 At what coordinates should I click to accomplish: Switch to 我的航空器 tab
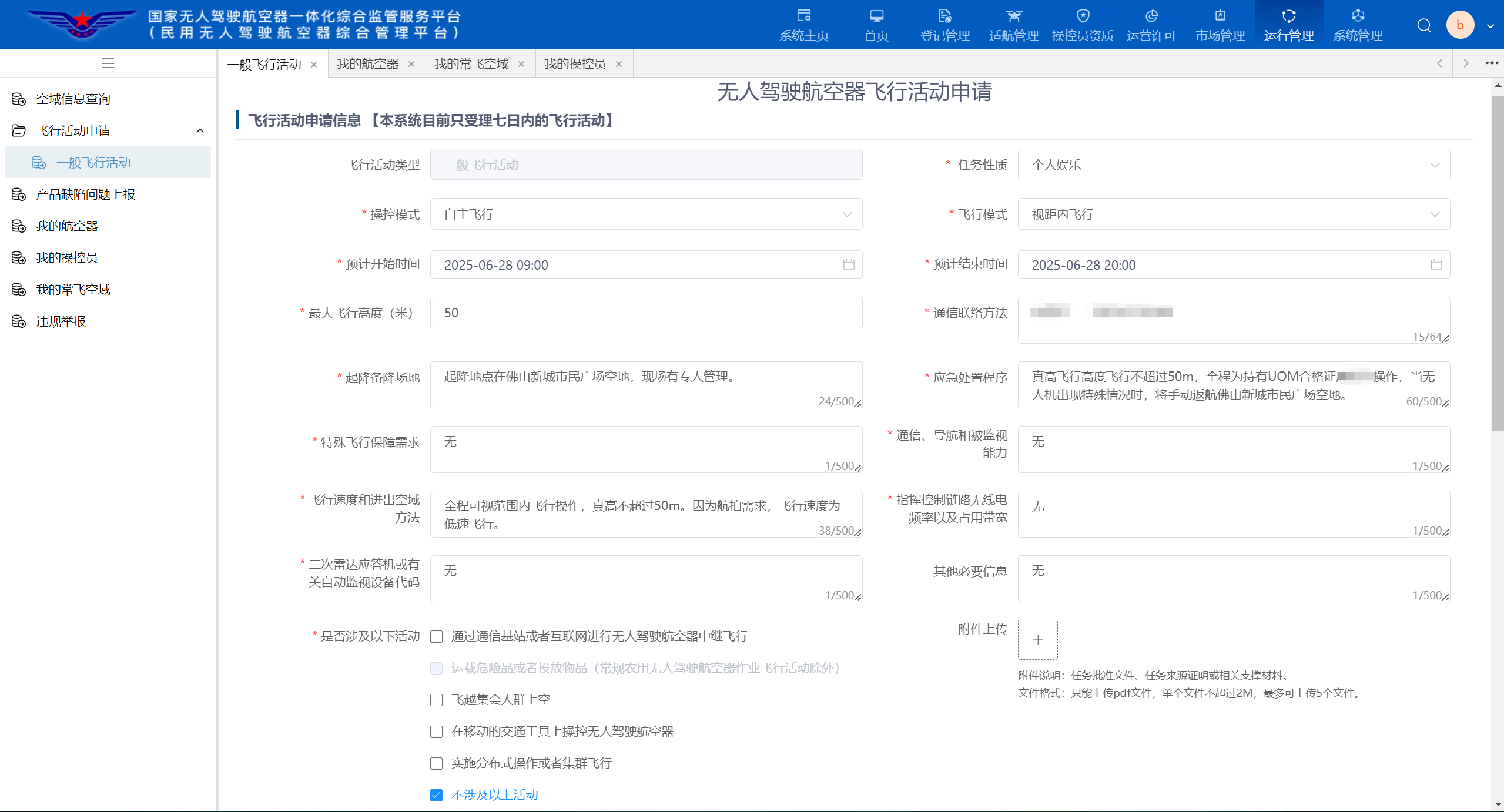click(368, 64)
